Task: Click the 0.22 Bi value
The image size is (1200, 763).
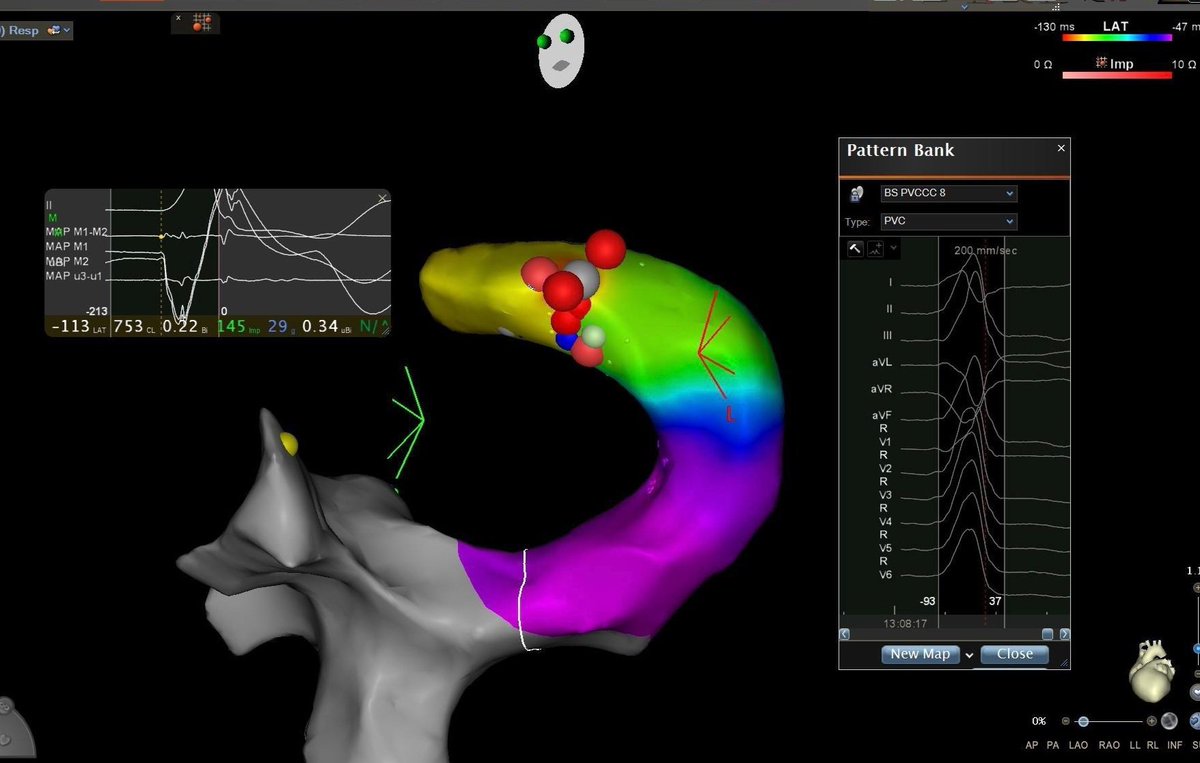Action: [181, 326]
